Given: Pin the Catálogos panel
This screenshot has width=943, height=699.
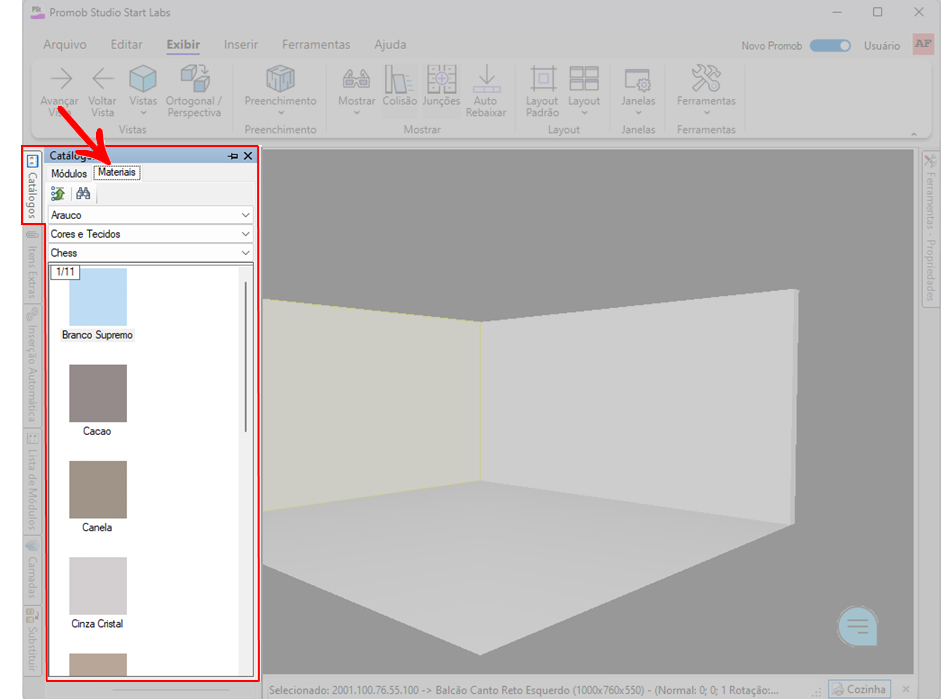Looking at the screenshot, I should point(233,156).
